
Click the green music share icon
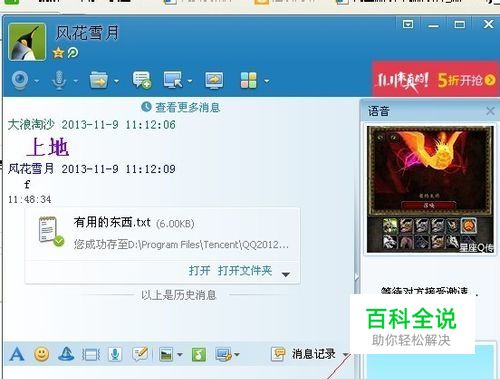point(199,354)
